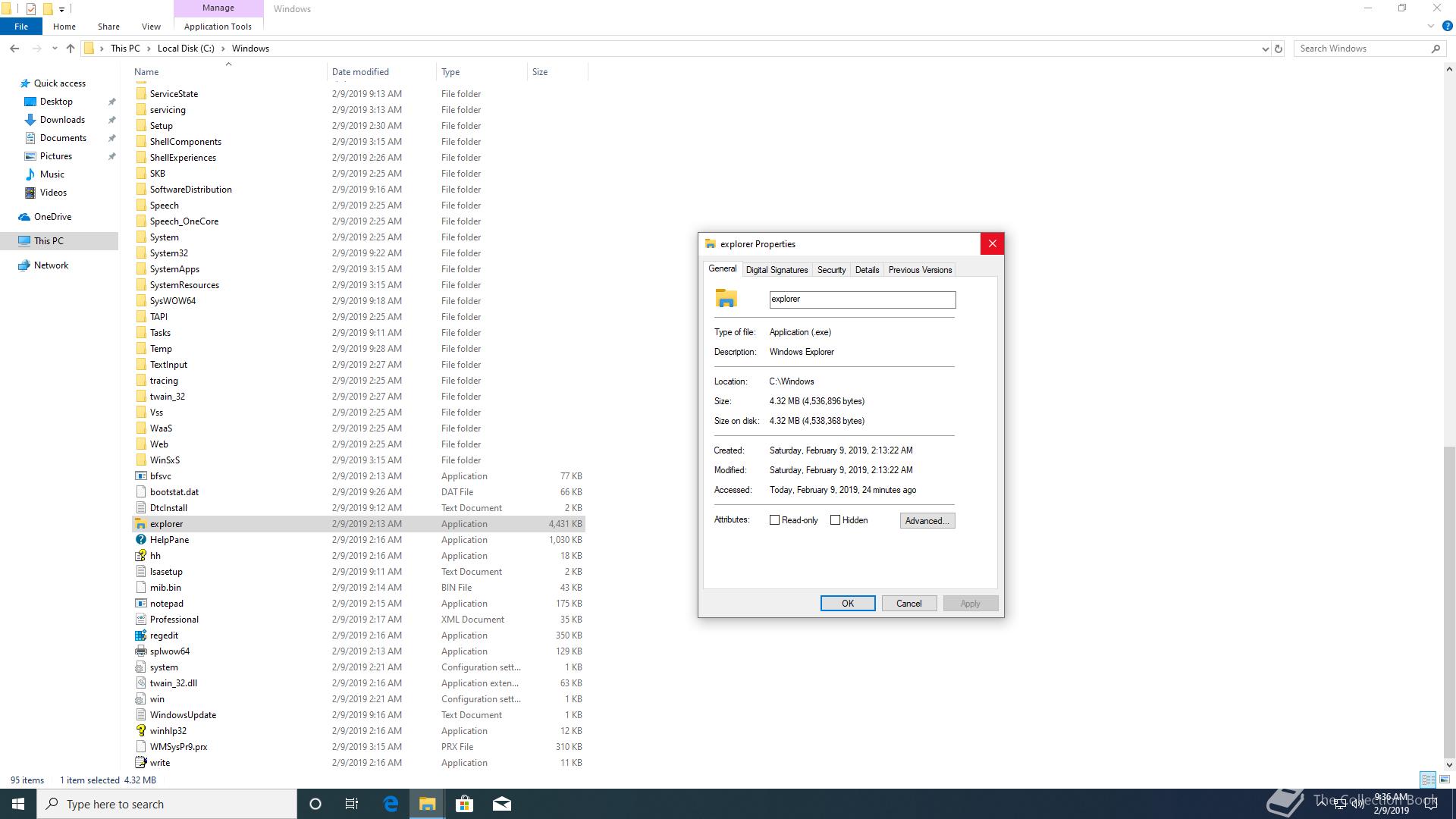Click the taskbar search box

(x=167, y=804)
